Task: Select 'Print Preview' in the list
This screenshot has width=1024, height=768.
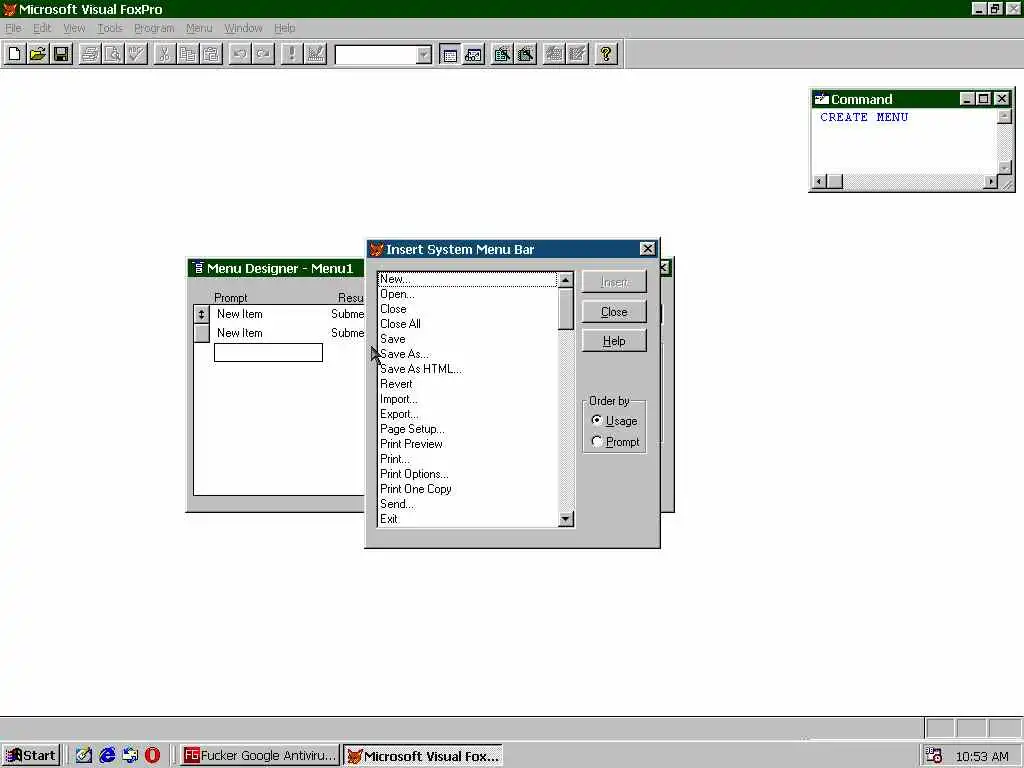Action: click(x=468, y=444)
